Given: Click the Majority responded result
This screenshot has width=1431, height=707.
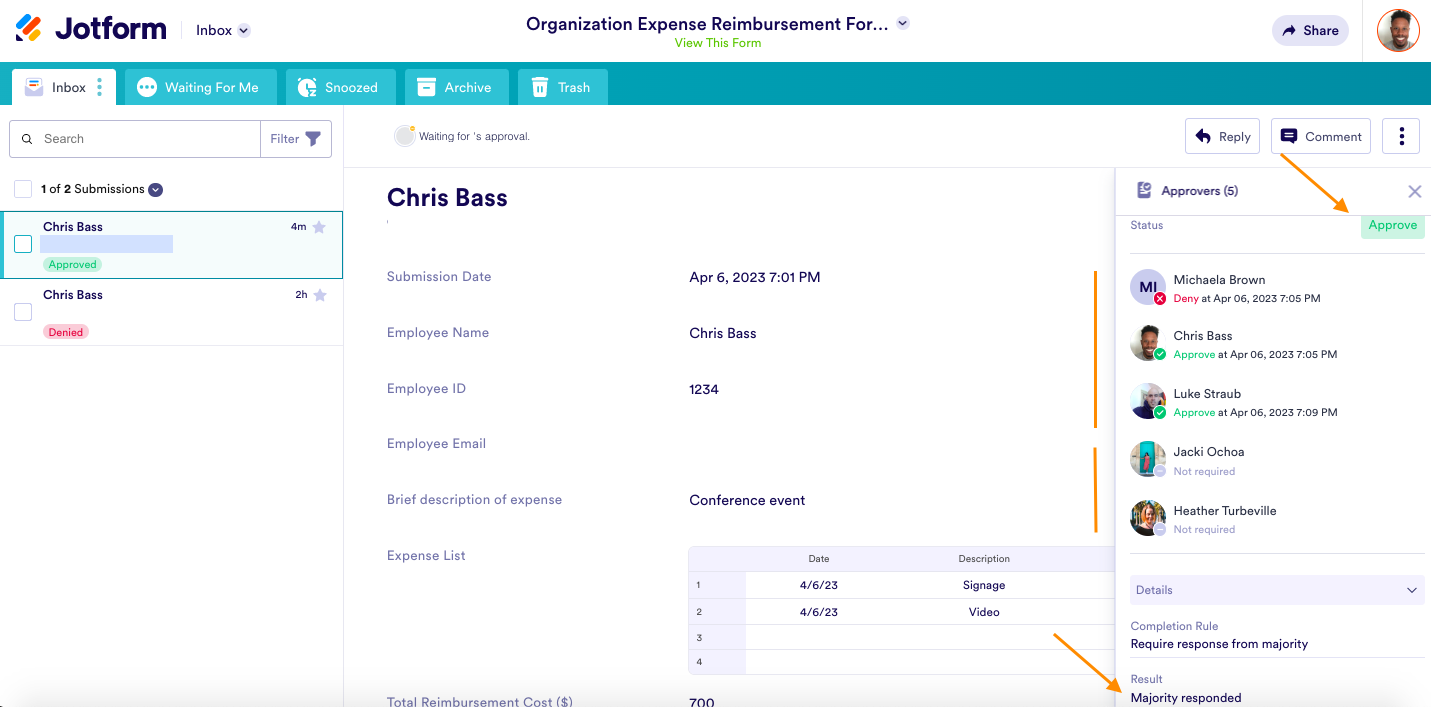Looking at the screenshot, I should click(x=1186, y=698).
